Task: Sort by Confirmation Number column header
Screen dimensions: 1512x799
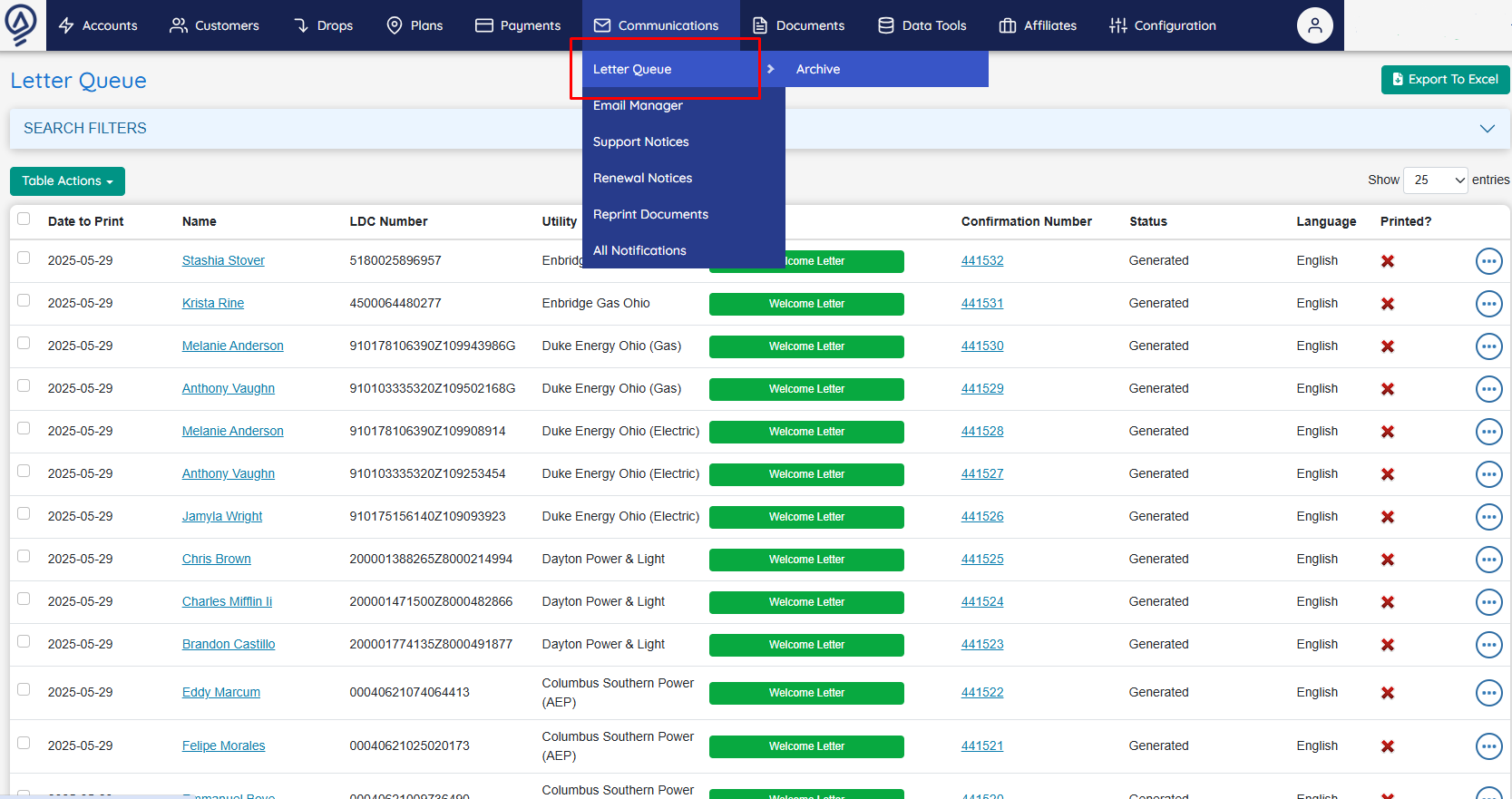Action: 1026,221
